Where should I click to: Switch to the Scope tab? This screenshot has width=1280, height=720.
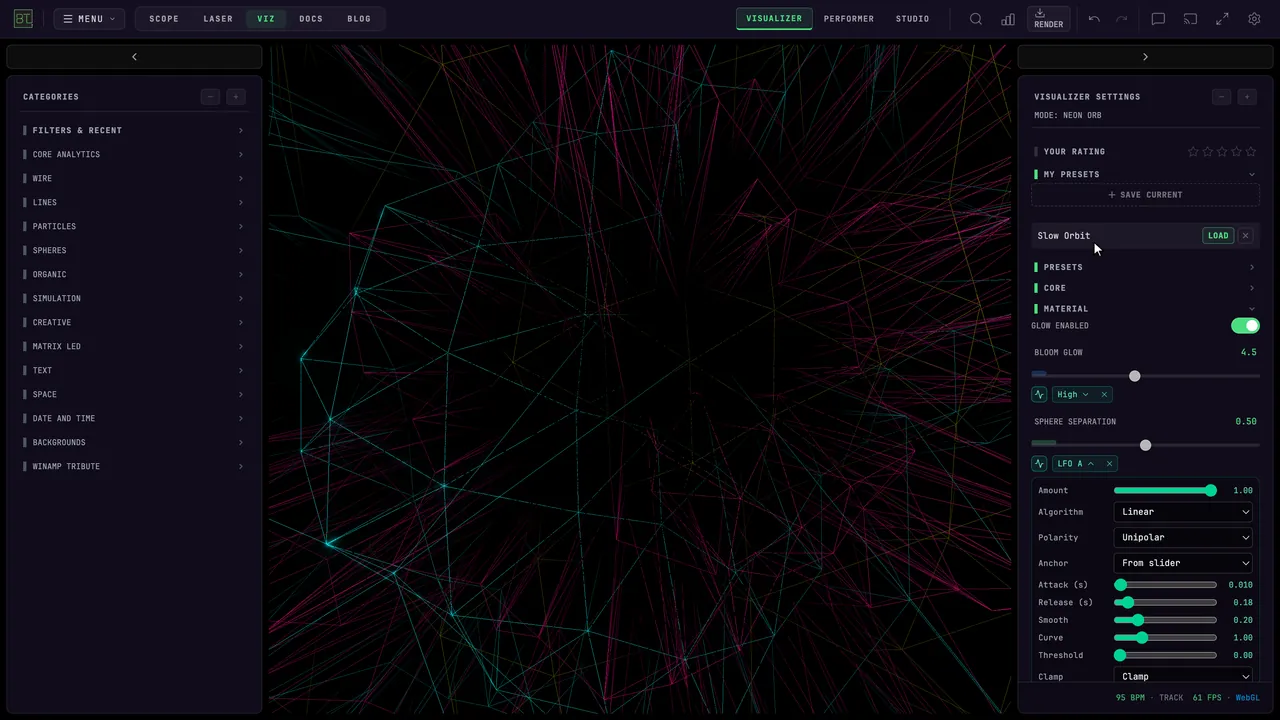coord(164,19)
